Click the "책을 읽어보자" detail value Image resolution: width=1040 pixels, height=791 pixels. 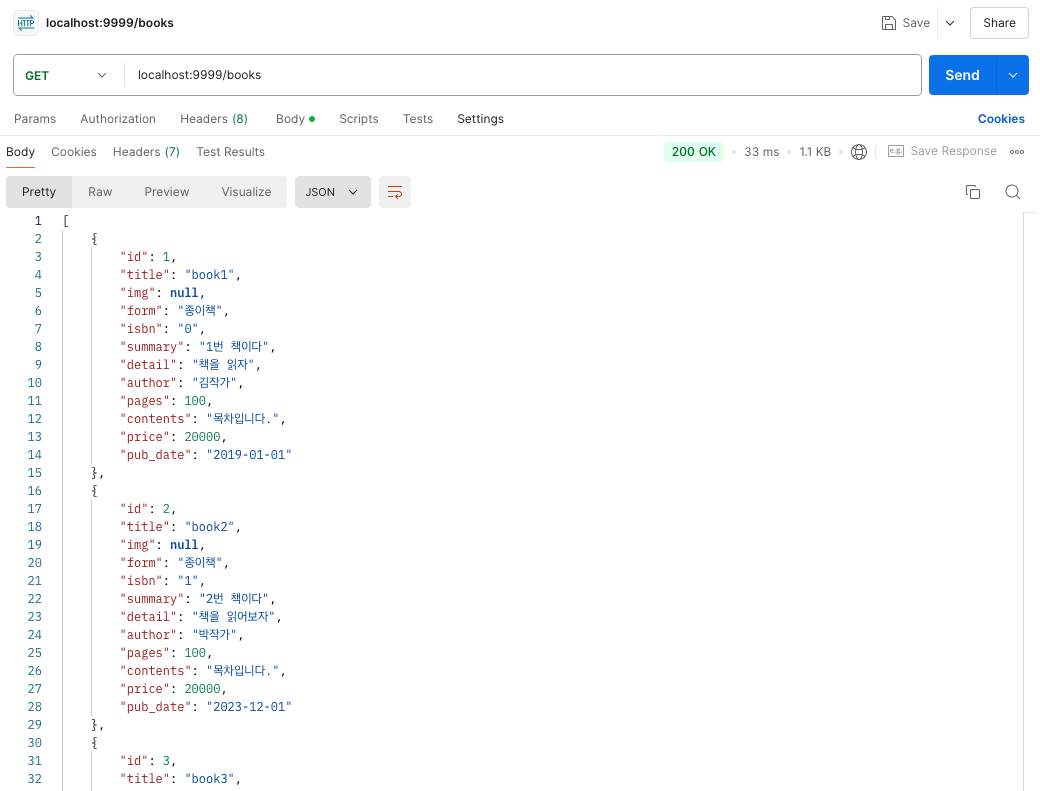click(233, 617)
